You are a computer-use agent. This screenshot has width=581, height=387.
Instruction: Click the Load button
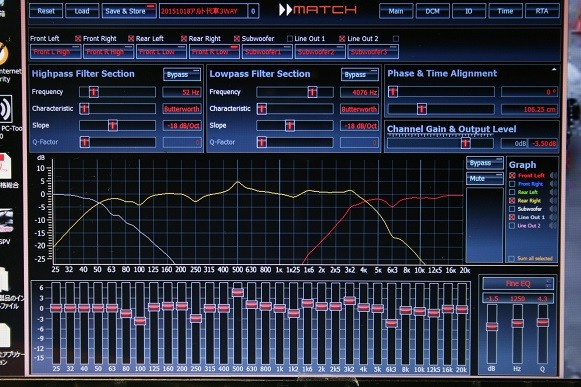82,11
